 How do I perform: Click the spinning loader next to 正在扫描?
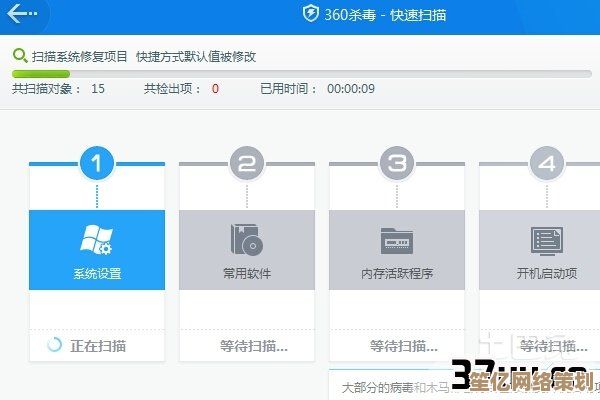(55, 345)
